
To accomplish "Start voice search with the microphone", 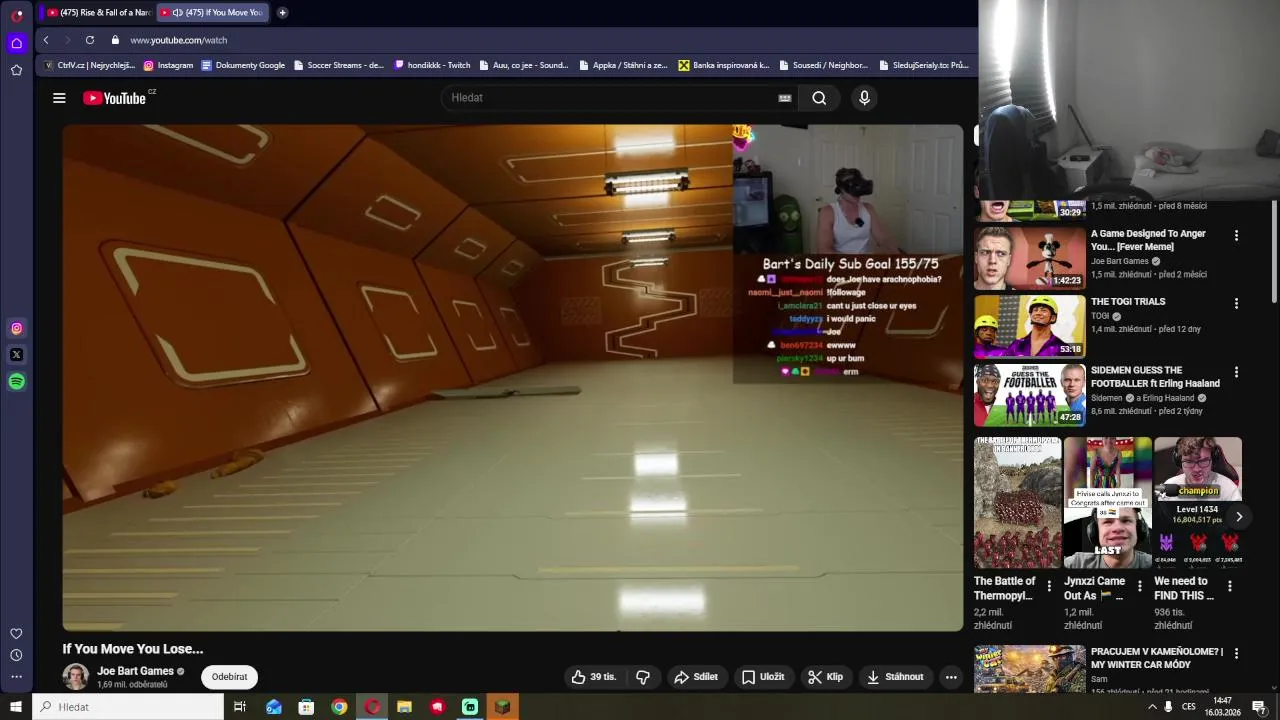I will pos(865,98).
